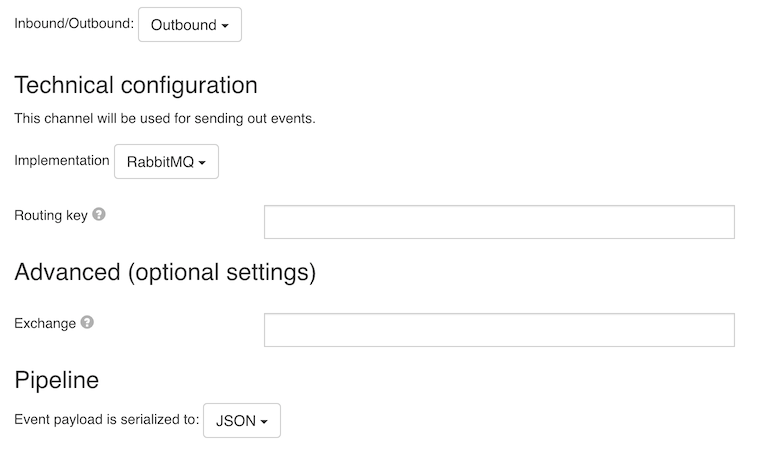Viewport: 769px width, 460px height.
Task: Expand the RabbitMQ implementation dropdown
Action: click(x=166, y=162)
